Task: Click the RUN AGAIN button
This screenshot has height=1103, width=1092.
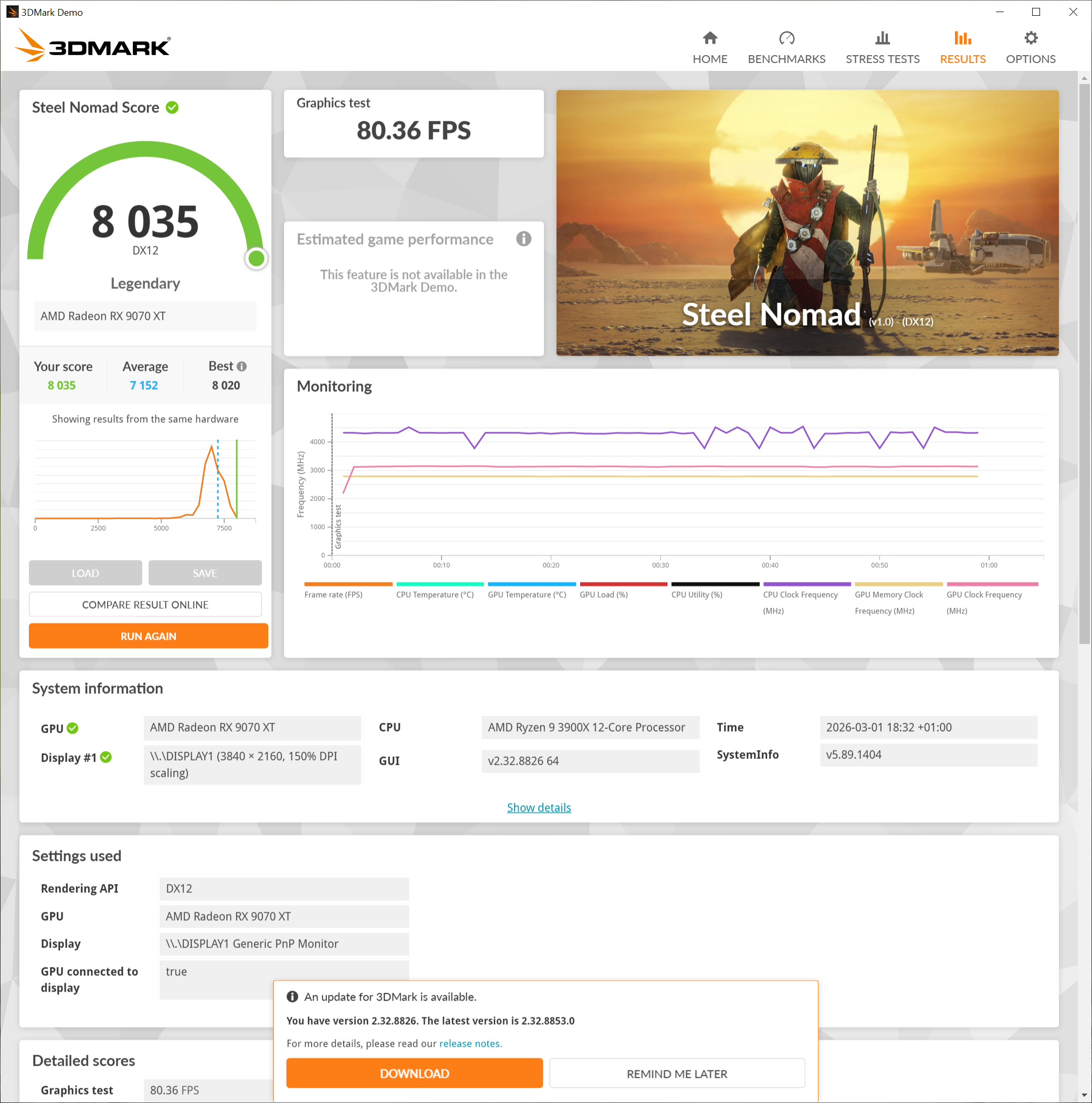Action: [x=148, y=636]
